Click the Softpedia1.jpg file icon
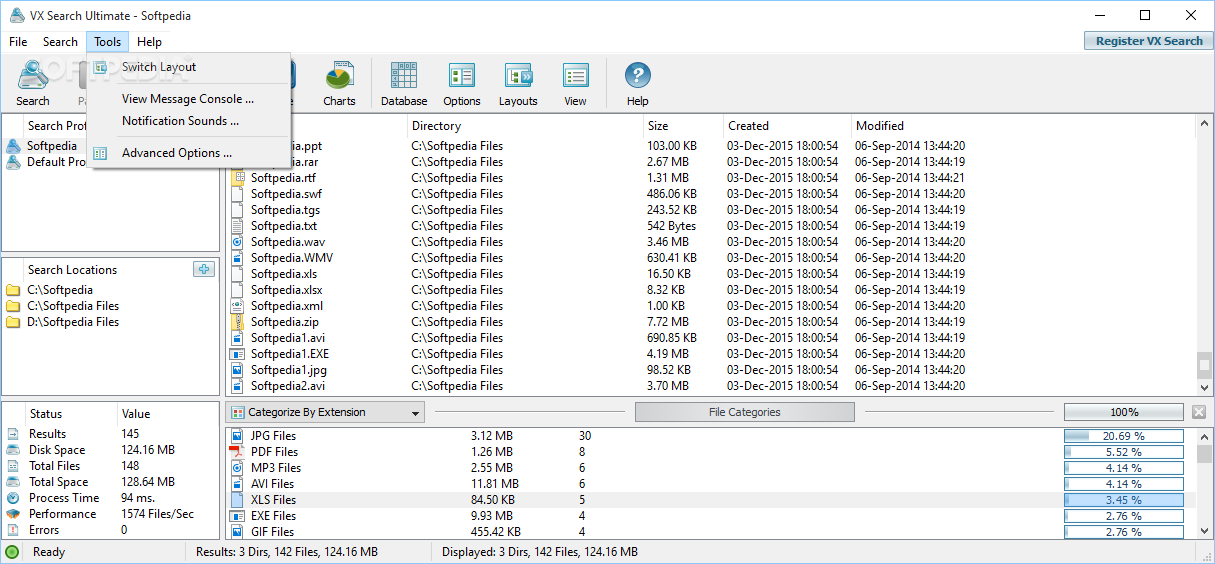Screen dimensions: 1215x564 (237, 370)
